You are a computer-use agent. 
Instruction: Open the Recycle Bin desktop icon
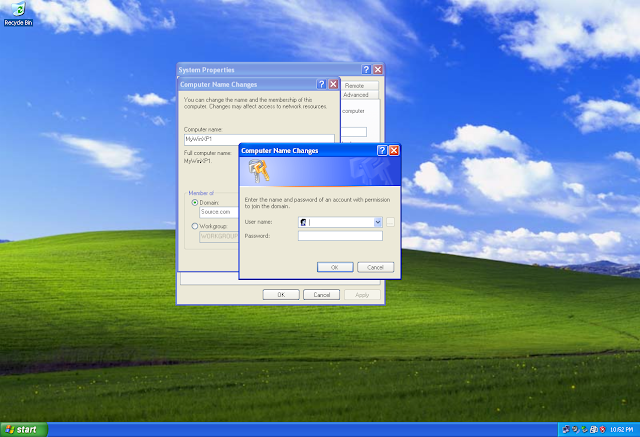[18, 14]
